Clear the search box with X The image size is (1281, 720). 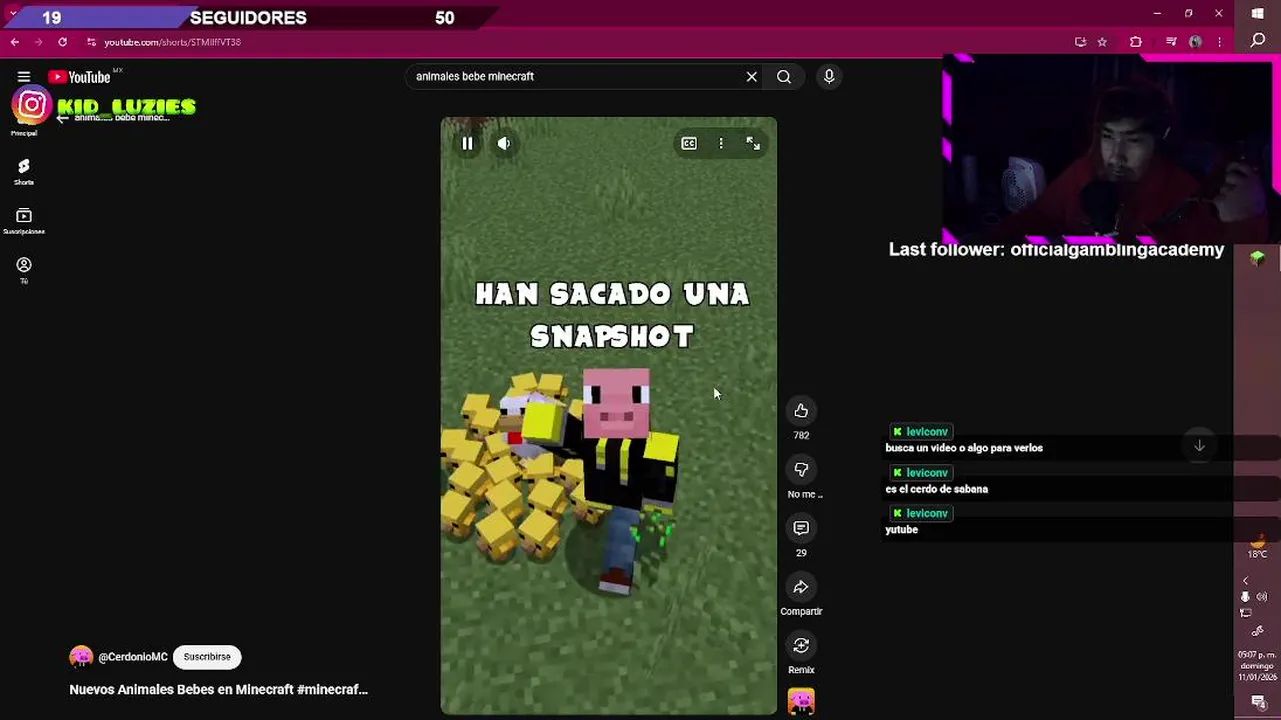(x=752, y=76)
